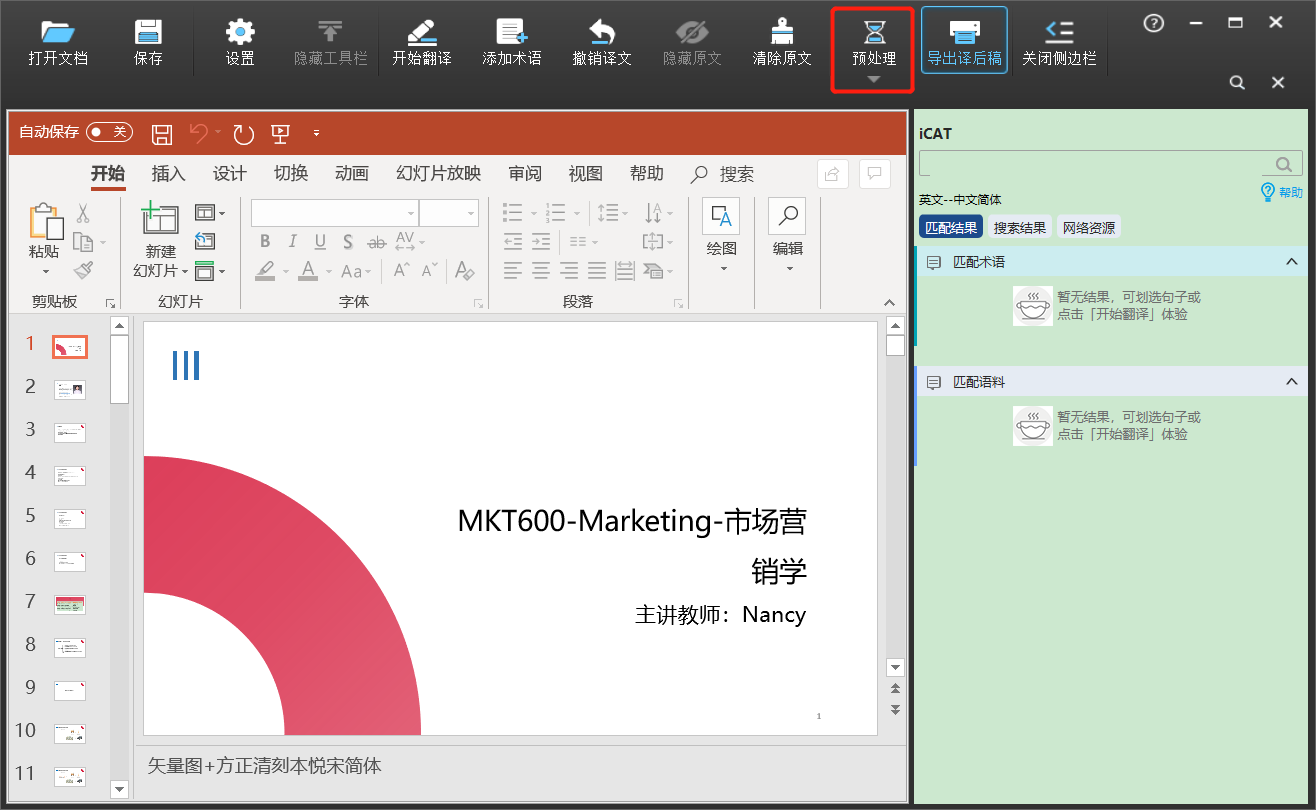
Task: Collapse the 匹配术语 section
Action: [1291, 262]
